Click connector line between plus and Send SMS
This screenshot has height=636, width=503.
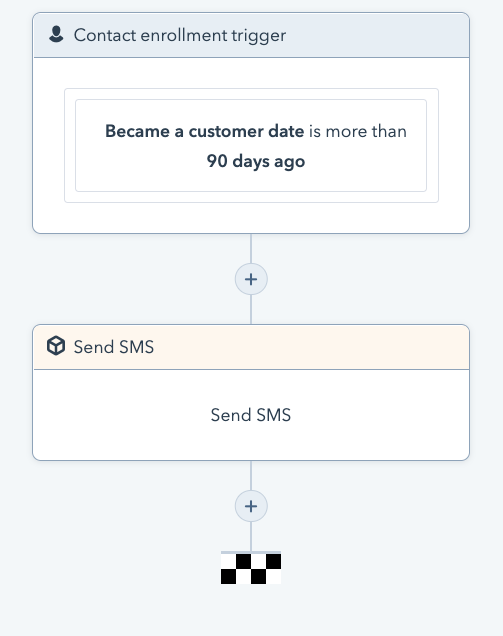pos(251,309)
